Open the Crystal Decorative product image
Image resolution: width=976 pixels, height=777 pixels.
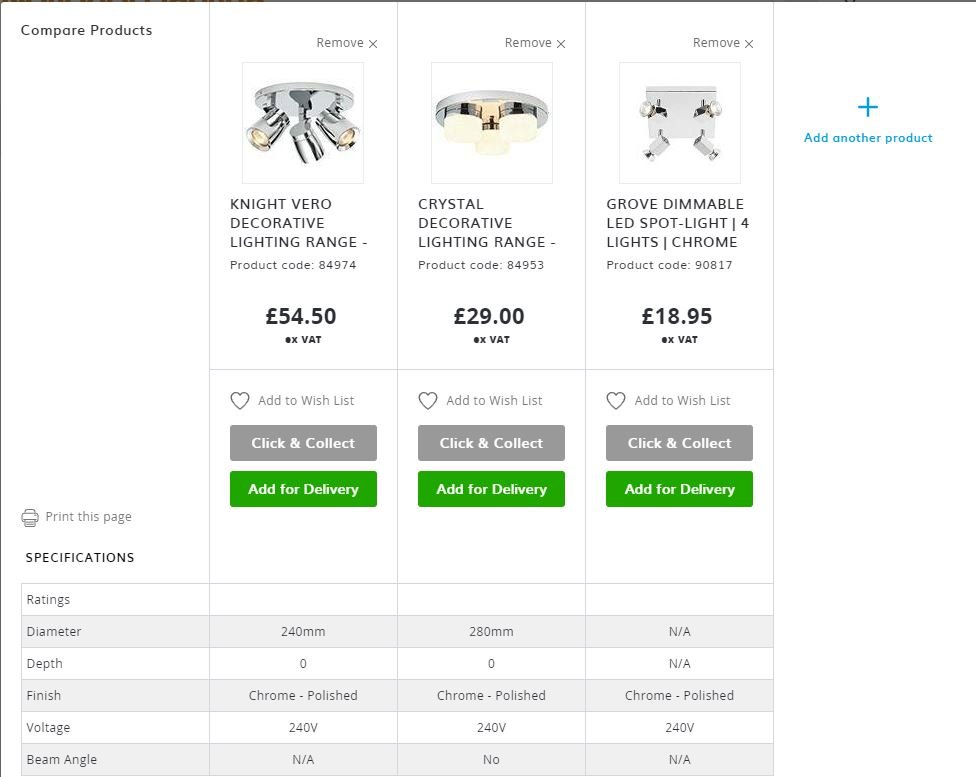tap(491, 123)
